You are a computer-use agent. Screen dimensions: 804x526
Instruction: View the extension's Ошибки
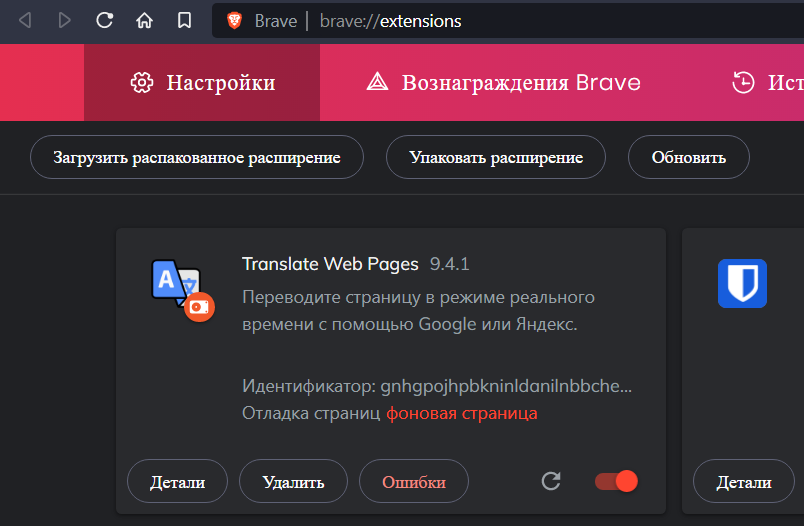pyautogui.click(x=414, y=482)
